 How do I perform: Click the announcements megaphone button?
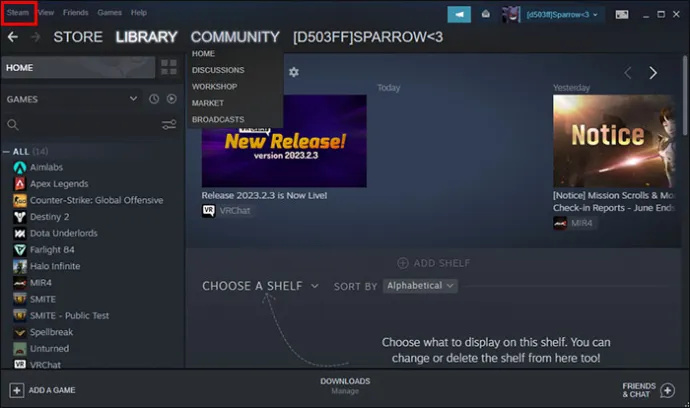tap(459, 15)
